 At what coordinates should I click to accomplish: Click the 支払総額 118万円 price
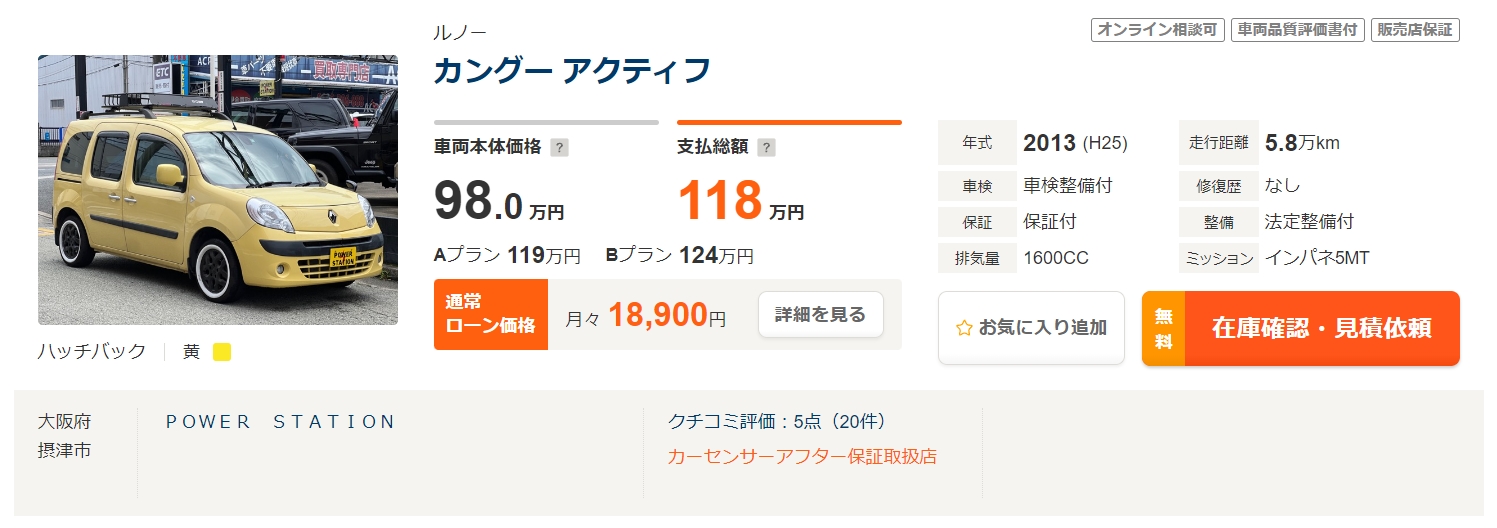tap(741, 201)
